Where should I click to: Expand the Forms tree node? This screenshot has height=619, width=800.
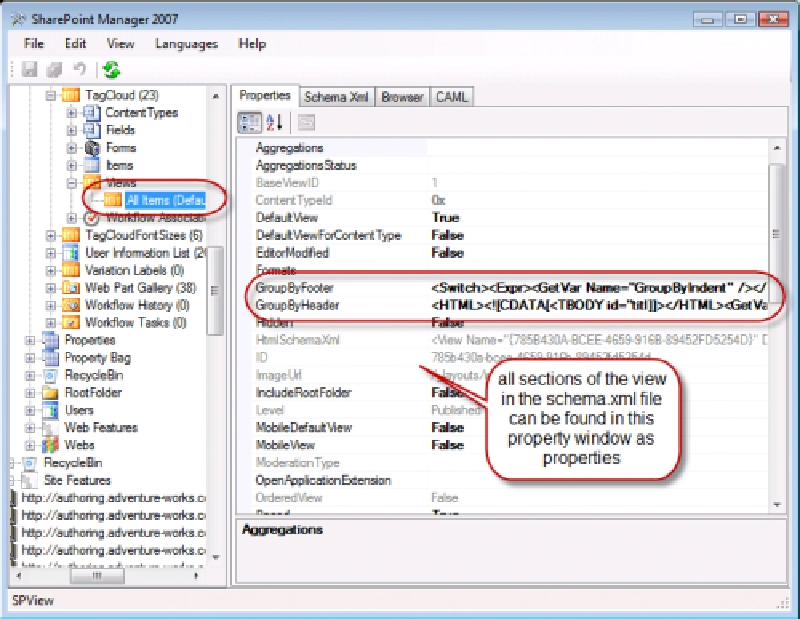pos(71,147)
